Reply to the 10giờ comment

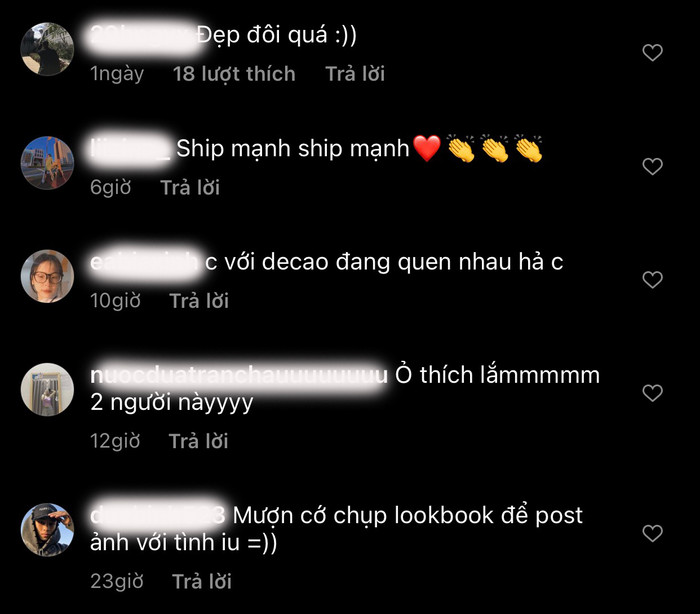click(199, 301)
